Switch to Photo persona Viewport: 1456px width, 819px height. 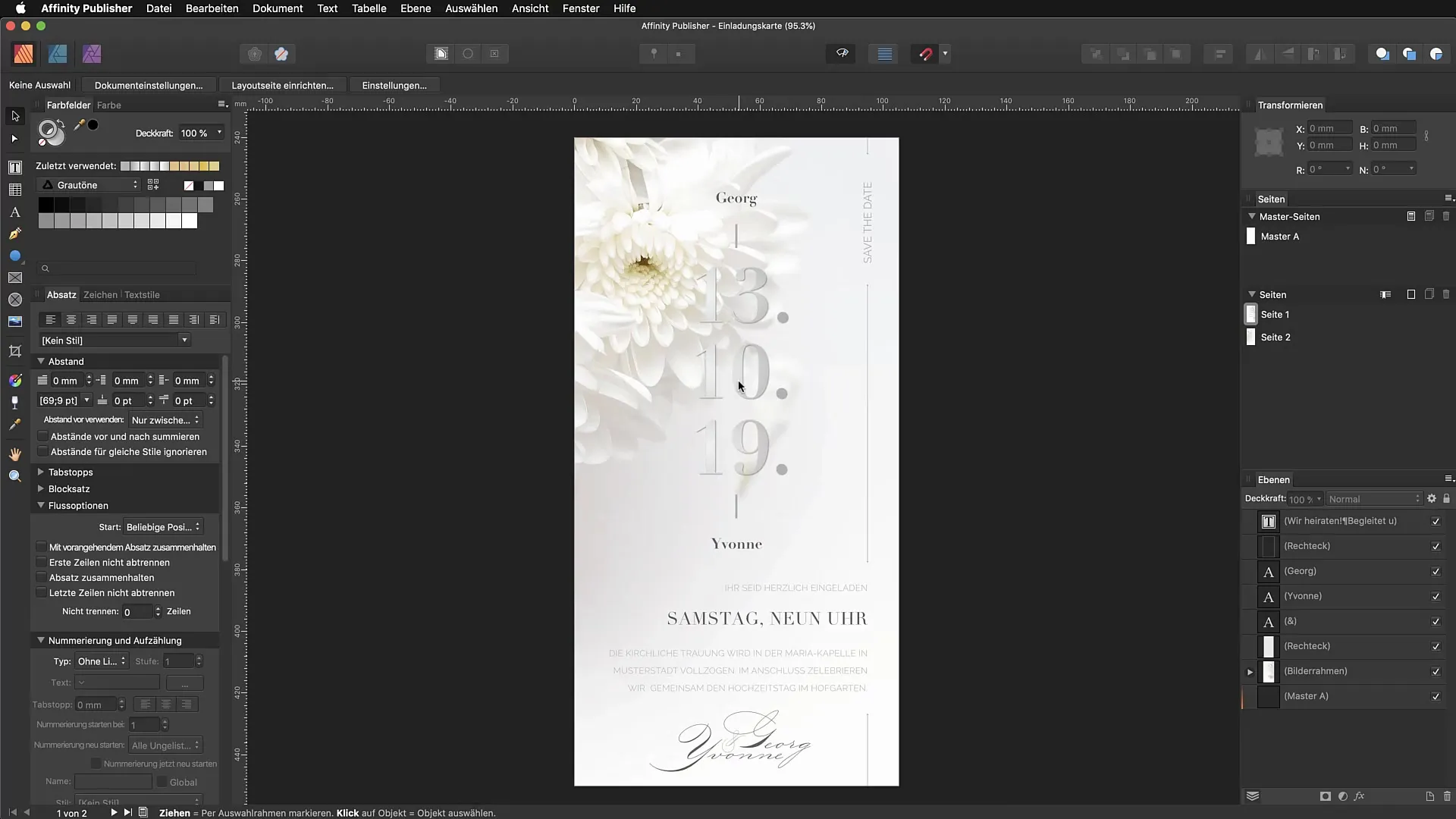point(92,54)
